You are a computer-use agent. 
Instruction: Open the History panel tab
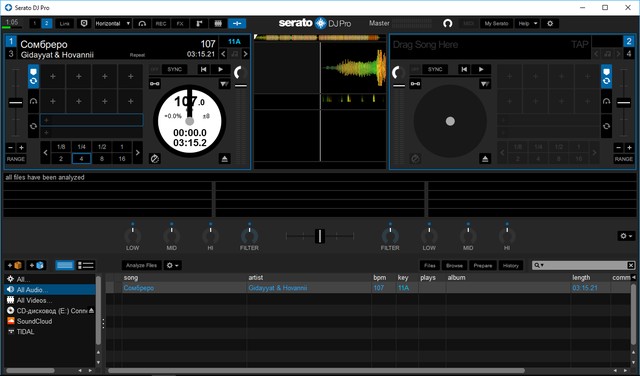(511, 265)
